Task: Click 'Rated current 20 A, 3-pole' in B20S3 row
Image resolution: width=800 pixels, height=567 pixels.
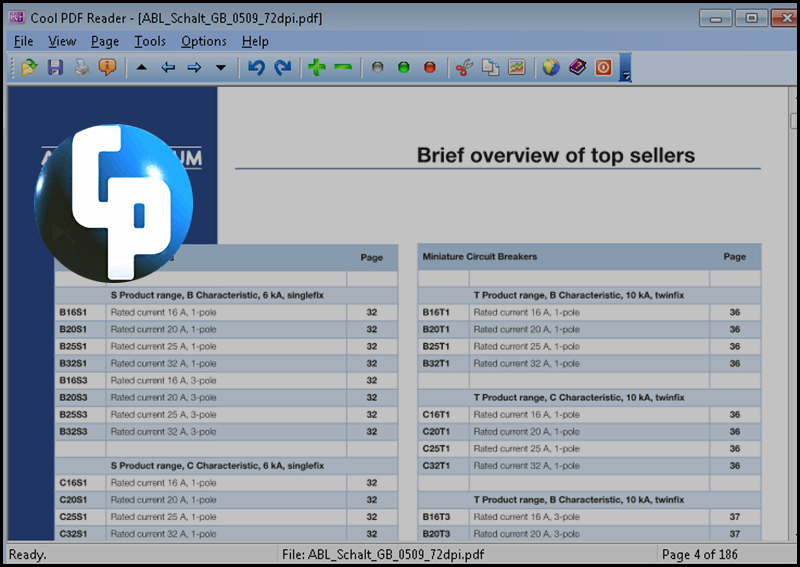Action: coord(163,398)
